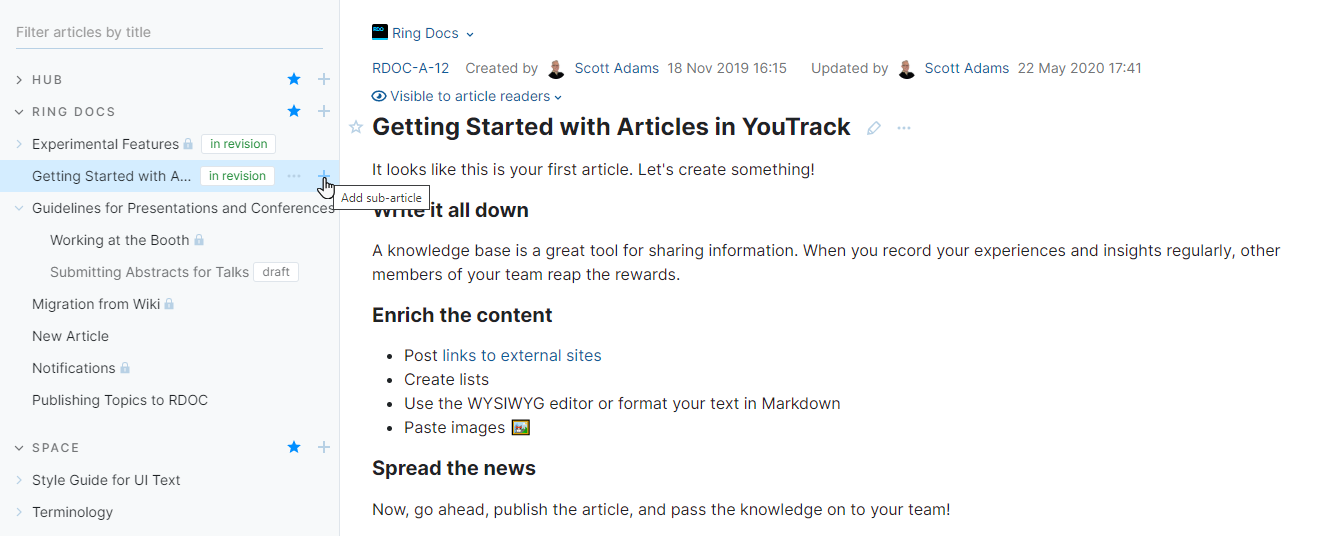
Task: Expand the HUB project tree
Action: (x=19, y=80)
